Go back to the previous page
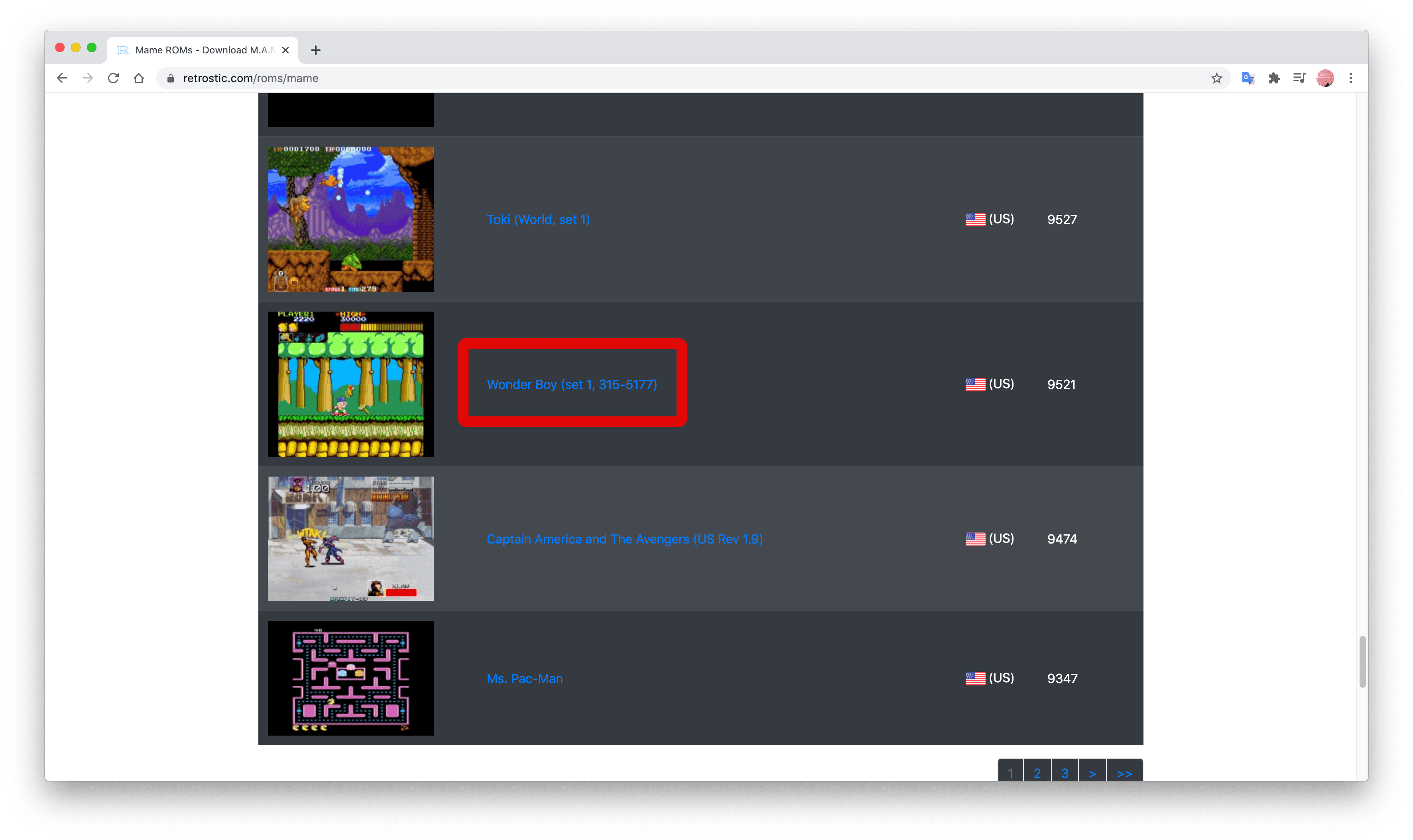Viewport: 1413px width, 840px height. (62, 78)
